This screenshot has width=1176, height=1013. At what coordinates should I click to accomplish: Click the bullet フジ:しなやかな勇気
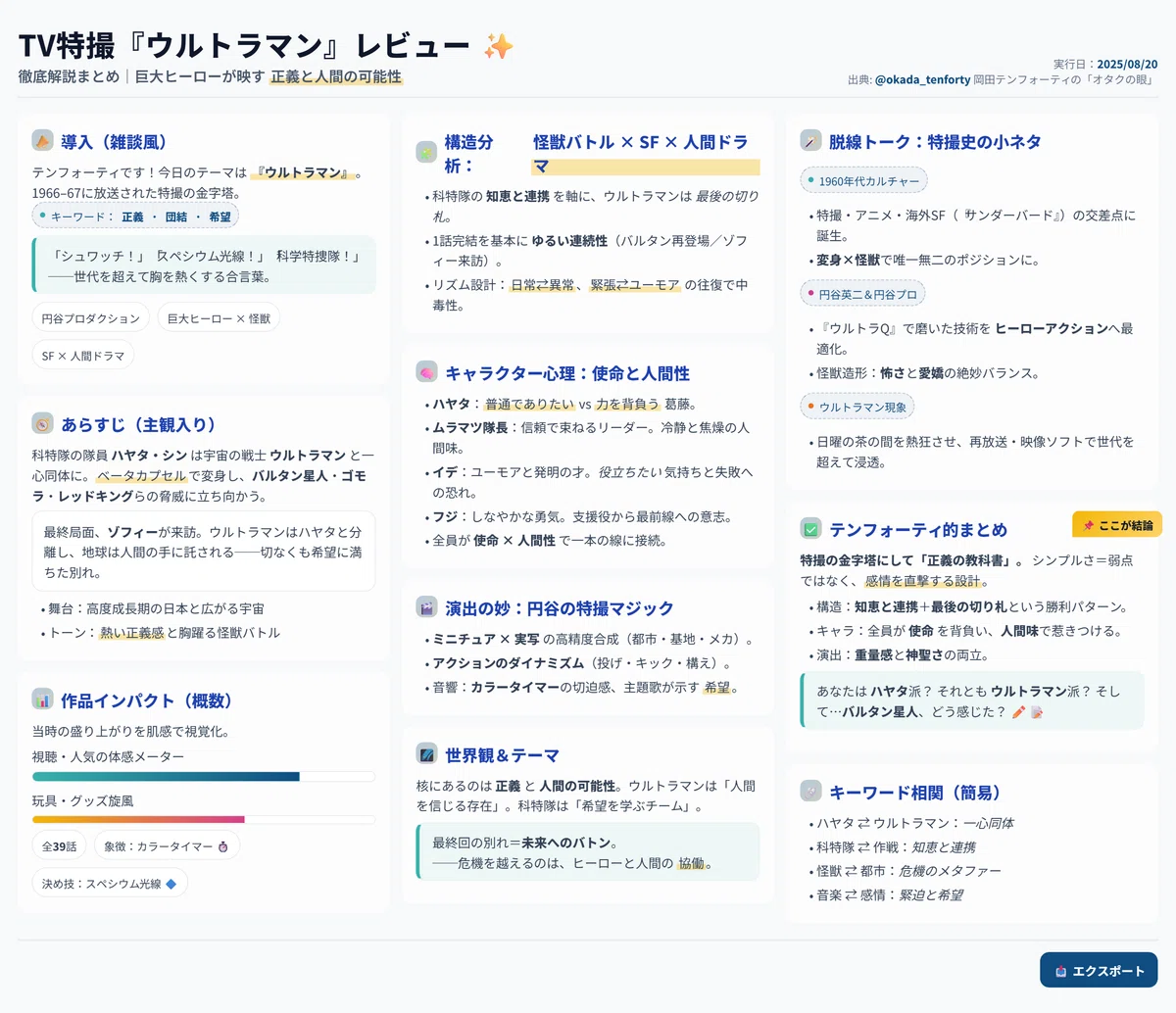tap(582, 517)
